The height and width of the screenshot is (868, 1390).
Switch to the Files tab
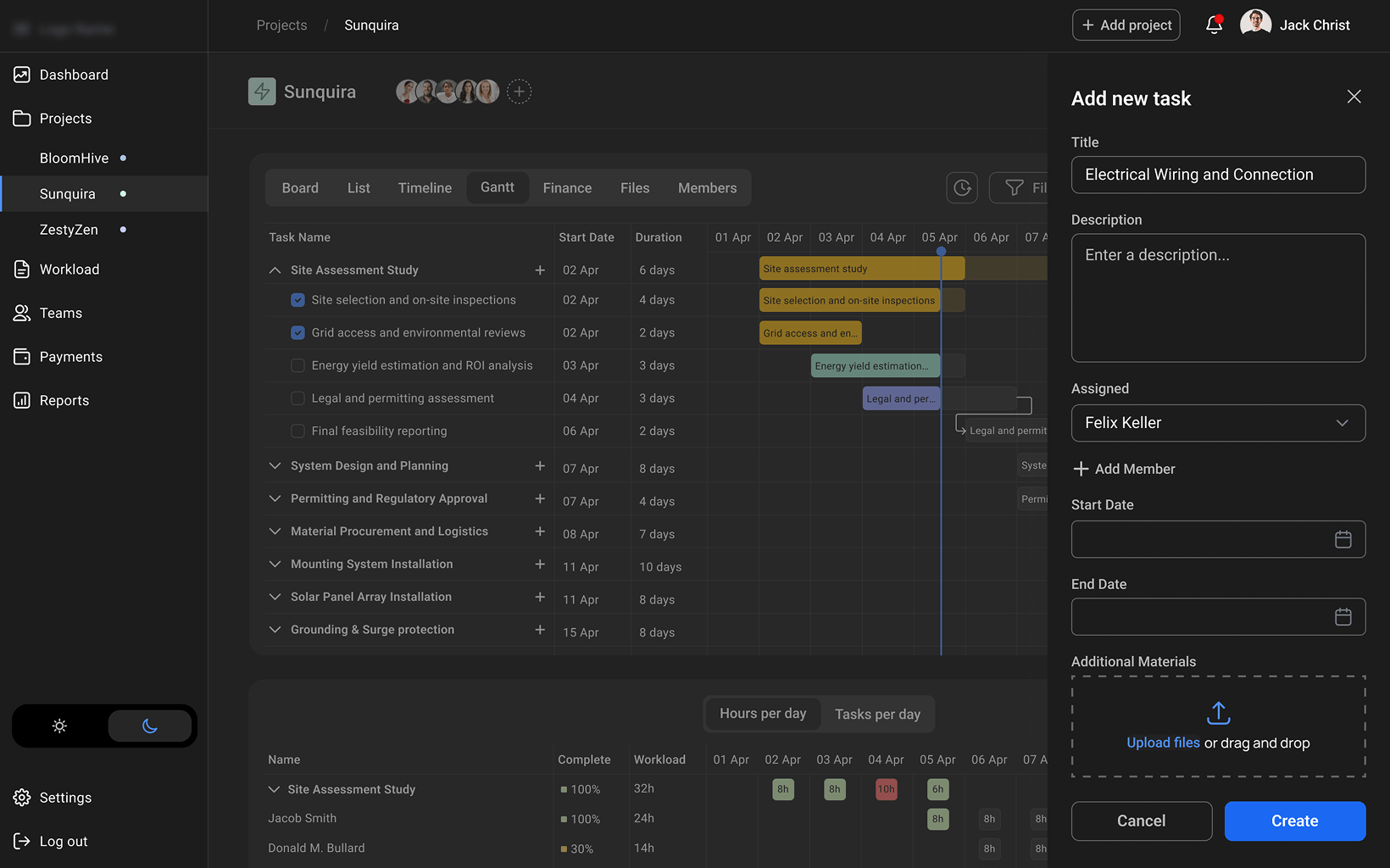(635, 188)
